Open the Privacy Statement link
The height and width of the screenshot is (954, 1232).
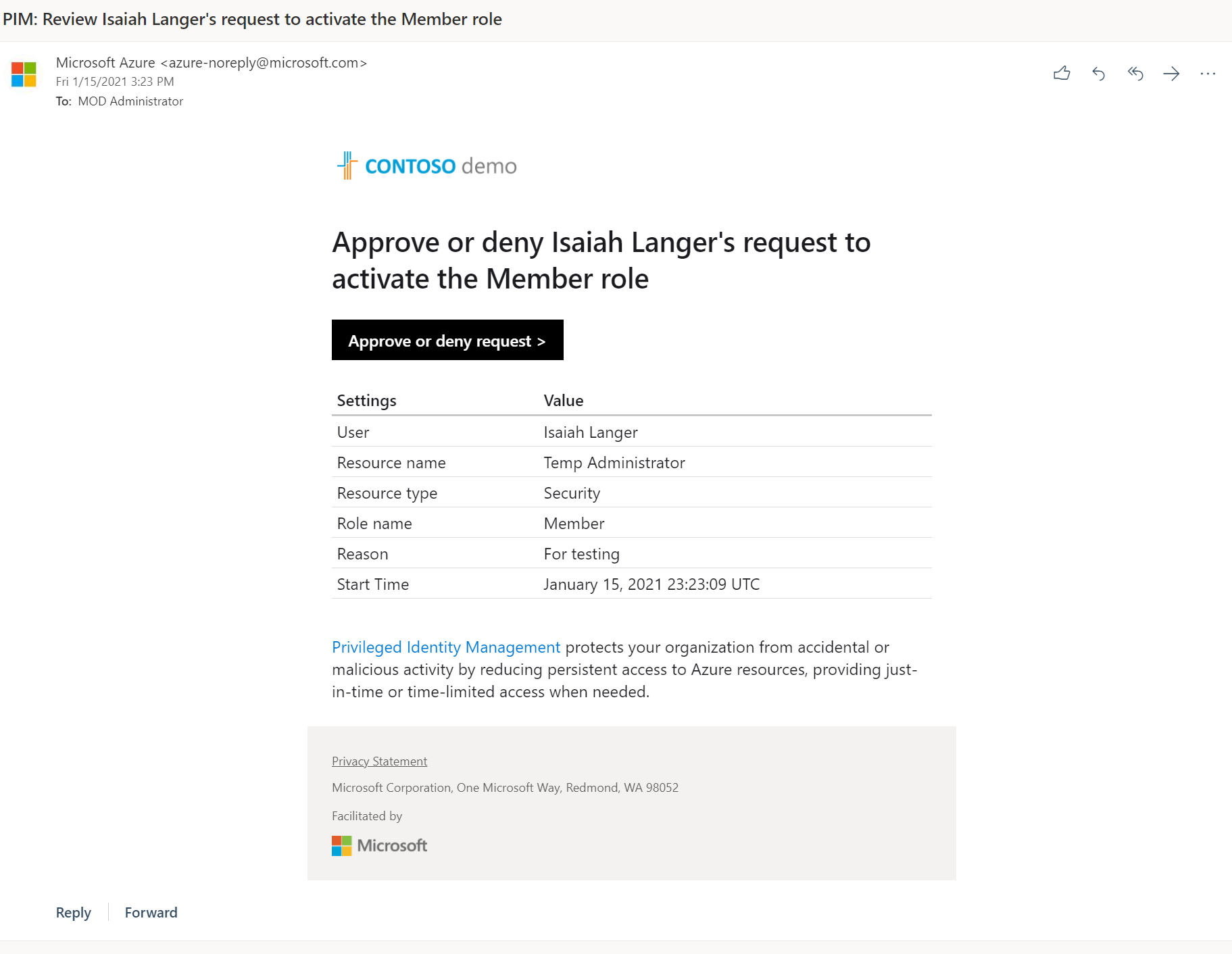pos(379,761)
